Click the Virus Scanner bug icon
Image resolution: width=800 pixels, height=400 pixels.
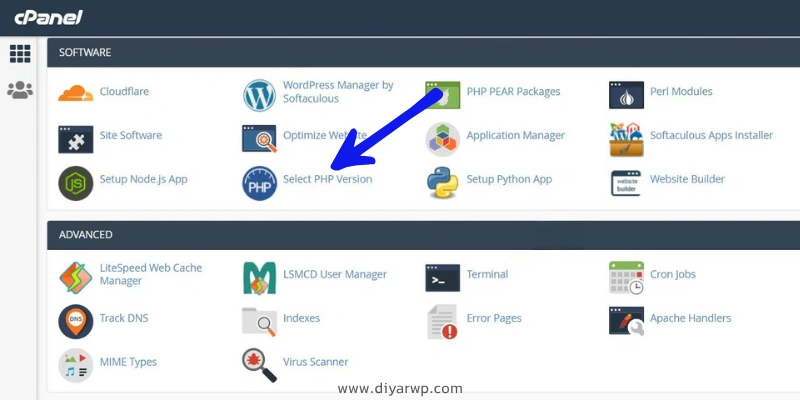(x=259, y=363)
